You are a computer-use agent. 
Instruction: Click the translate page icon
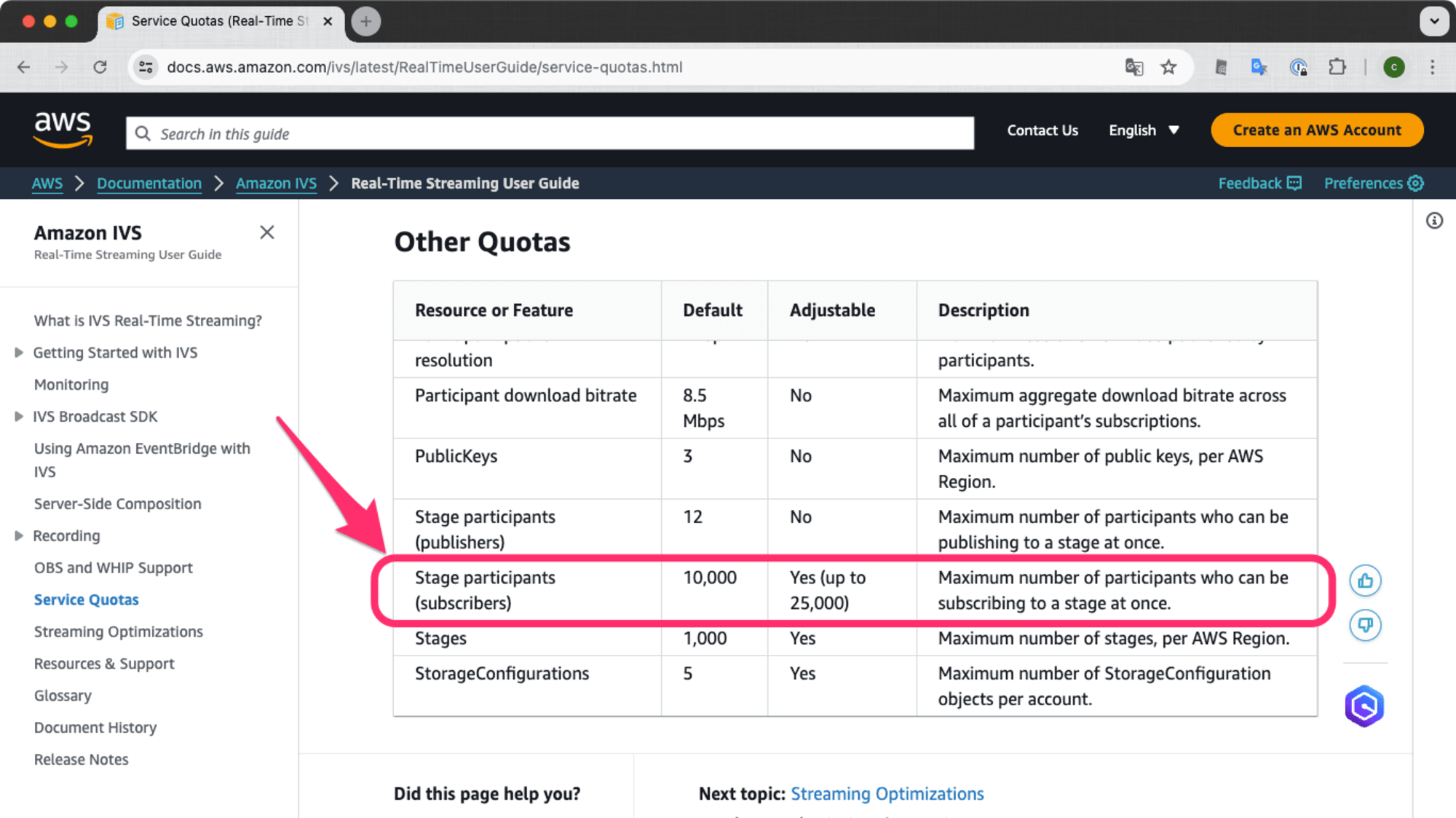[1133, 67]
